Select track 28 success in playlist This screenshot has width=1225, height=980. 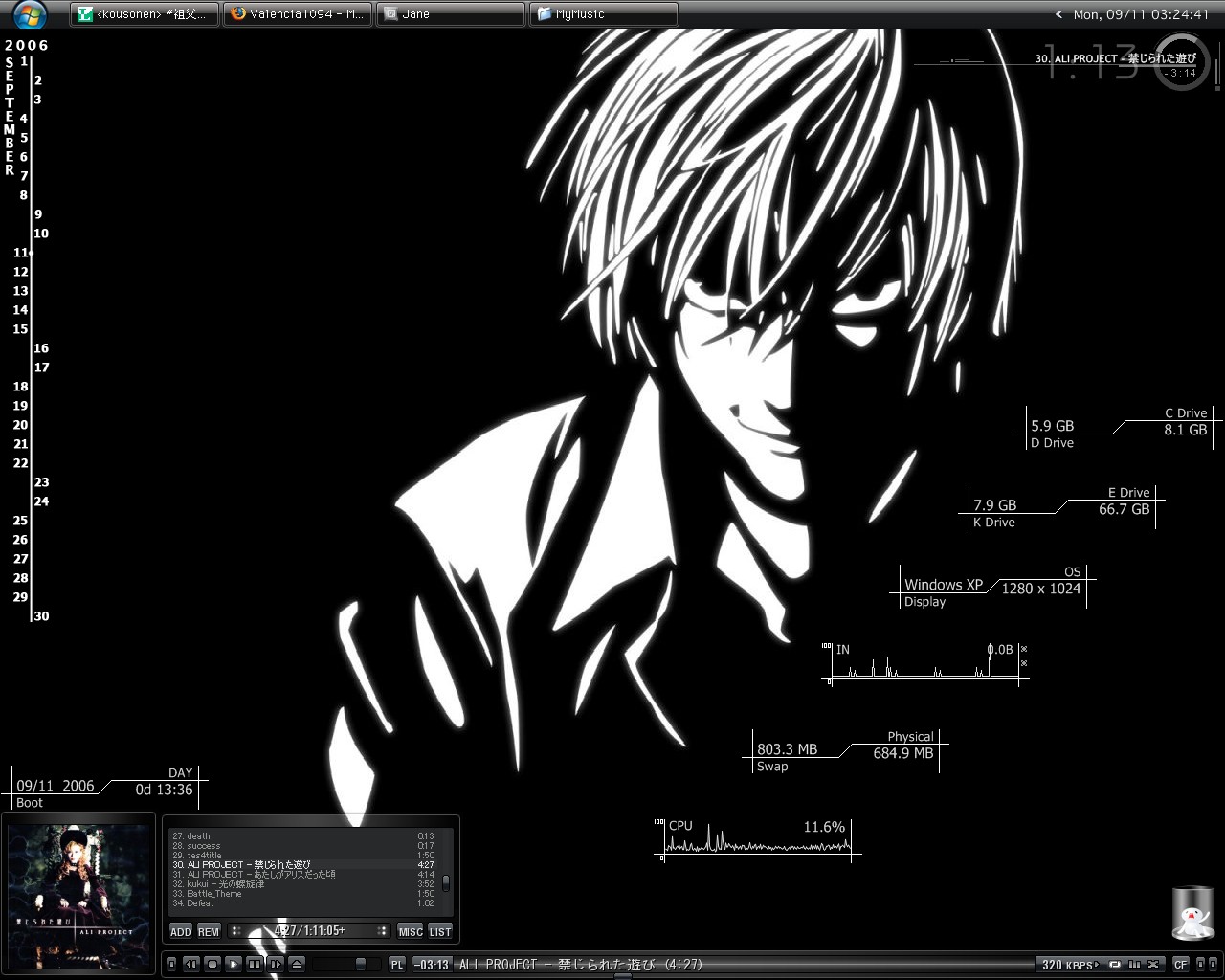tap(303, 846)
